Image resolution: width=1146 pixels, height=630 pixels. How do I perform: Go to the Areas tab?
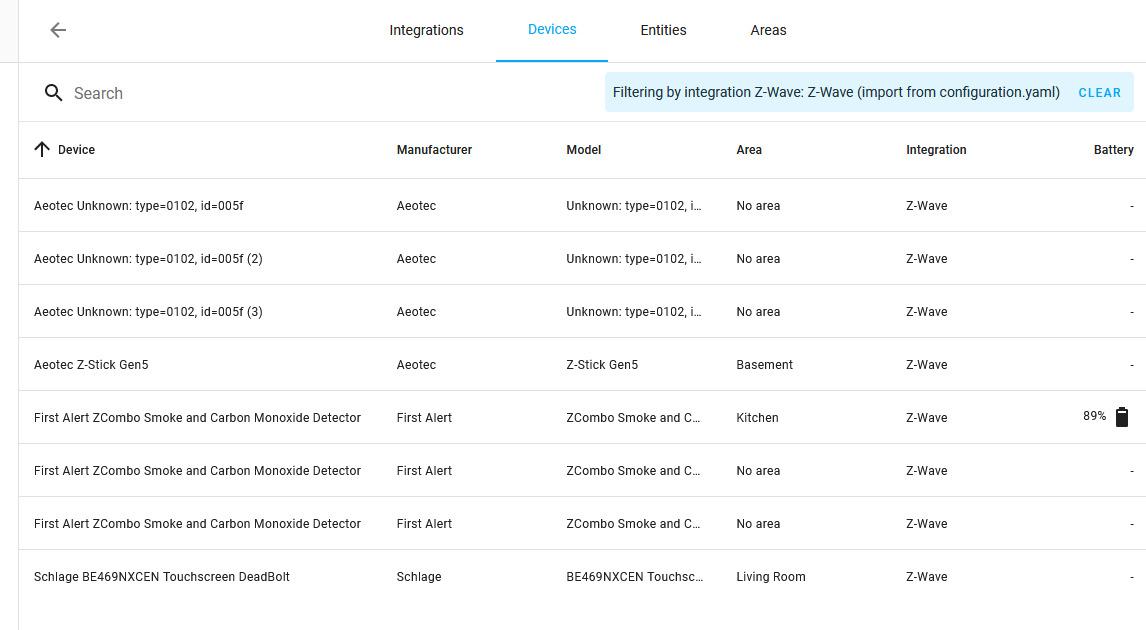(x=768, y=30)
